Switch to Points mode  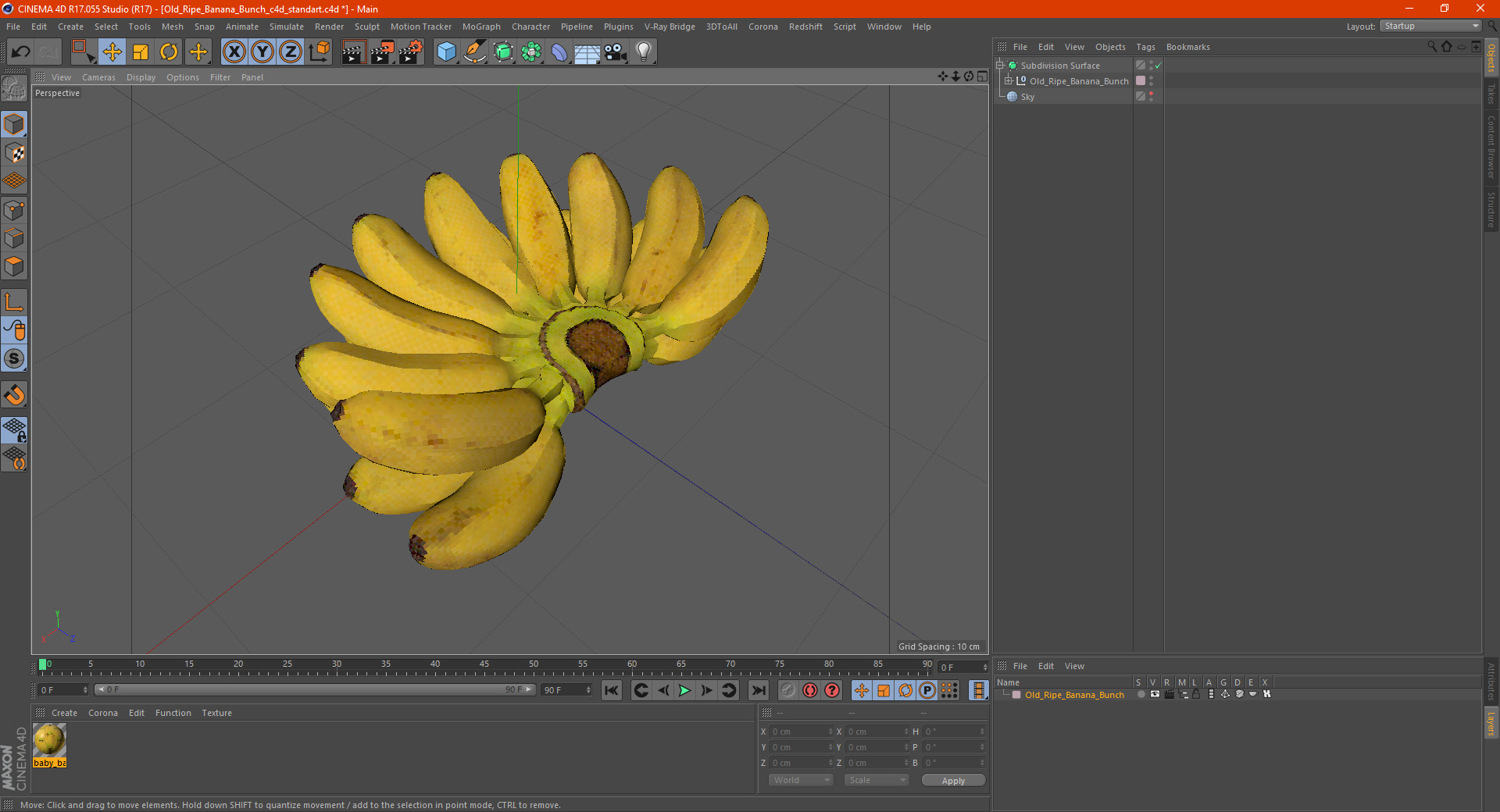pyautogui.click(x=14, y=210)
